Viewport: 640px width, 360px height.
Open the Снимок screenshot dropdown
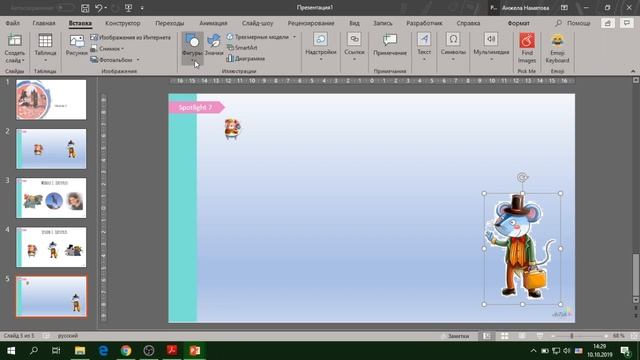click(107, 49)
